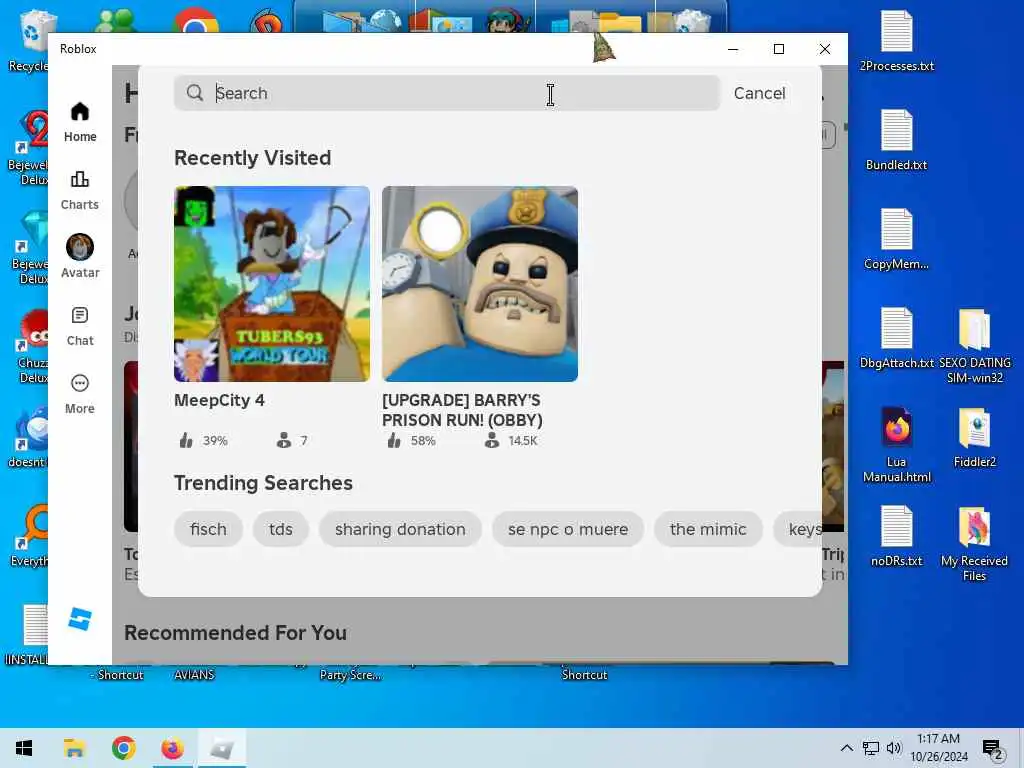
Task: Click the MeepCity 4 title
Action: (x=219, y=400)
